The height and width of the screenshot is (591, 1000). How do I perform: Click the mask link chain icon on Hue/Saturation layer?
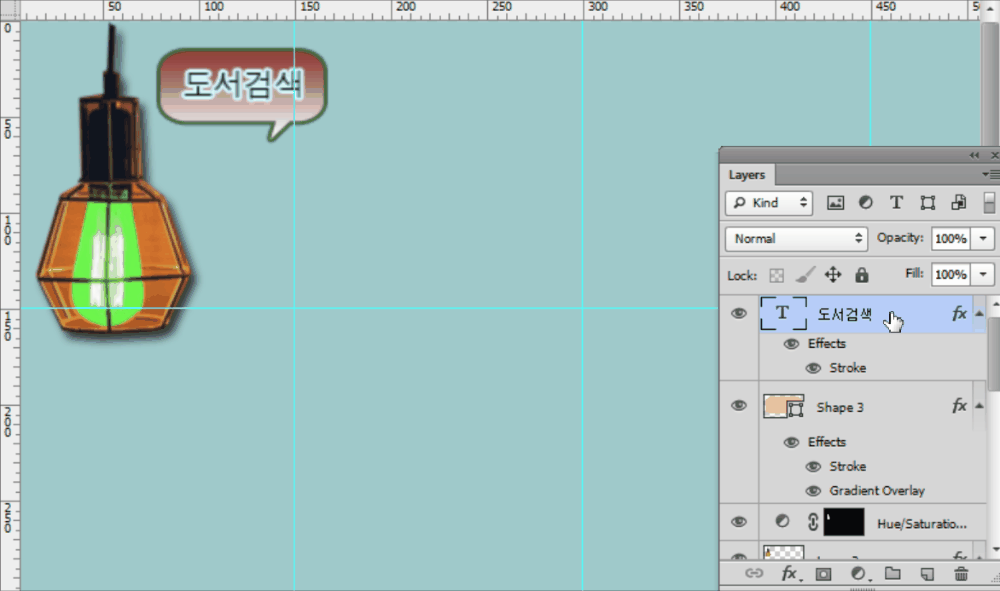tap(812, 522)
